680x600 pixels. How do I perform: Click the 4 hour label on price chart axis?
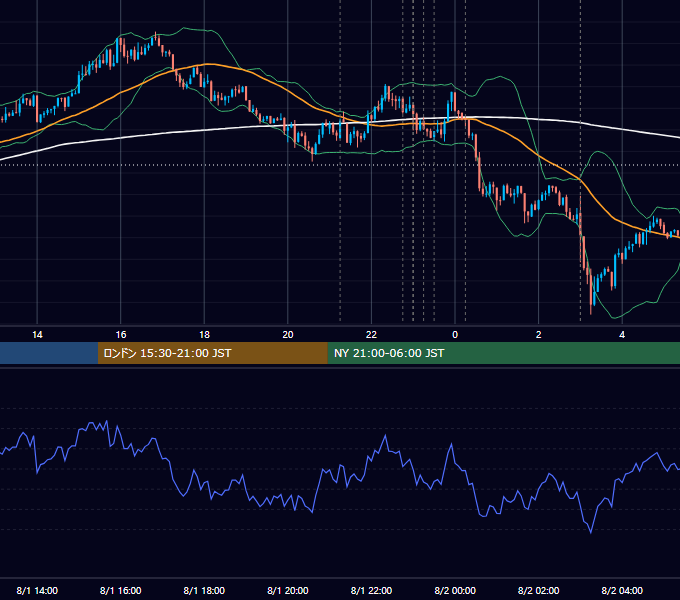(x=622, y=335)
